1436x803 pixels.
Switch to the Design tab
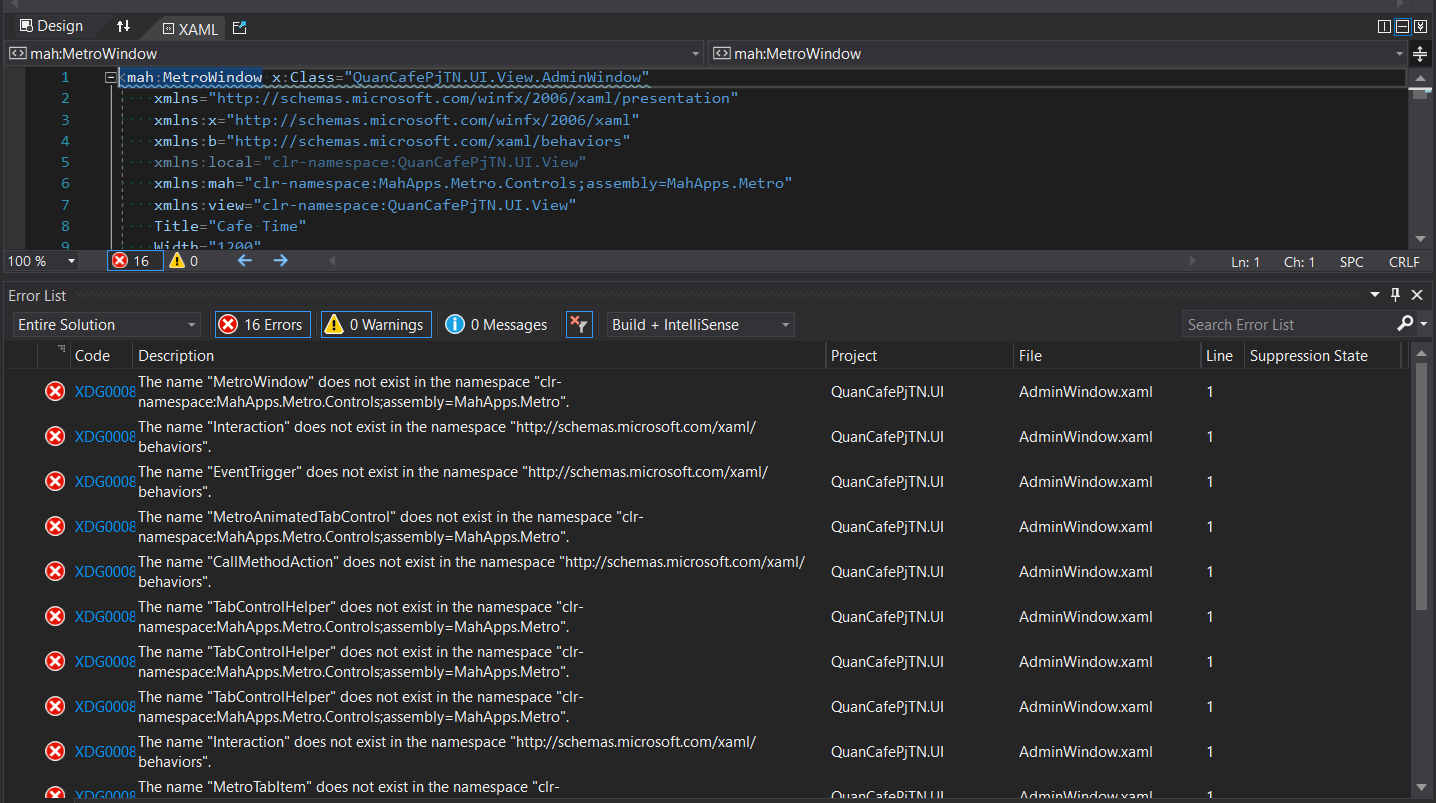tap(52, 26)
